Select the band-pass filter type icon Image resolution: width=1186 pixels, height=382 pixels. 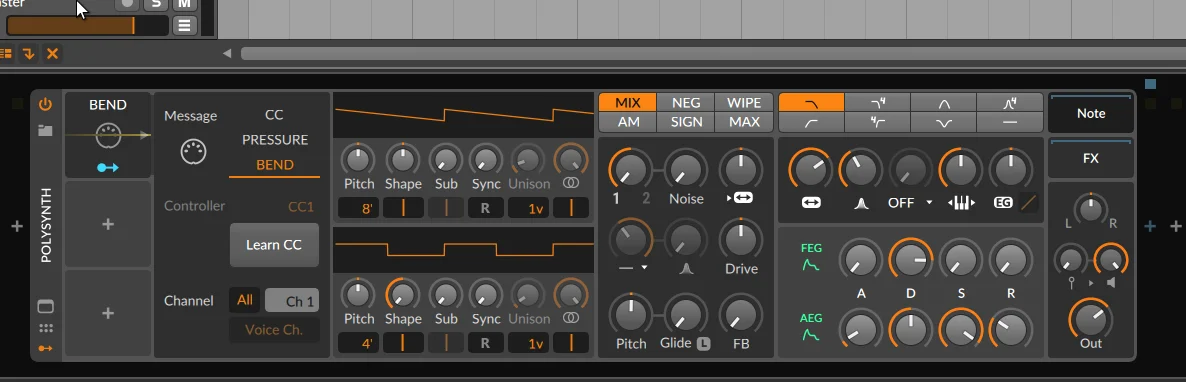point(943,103)
